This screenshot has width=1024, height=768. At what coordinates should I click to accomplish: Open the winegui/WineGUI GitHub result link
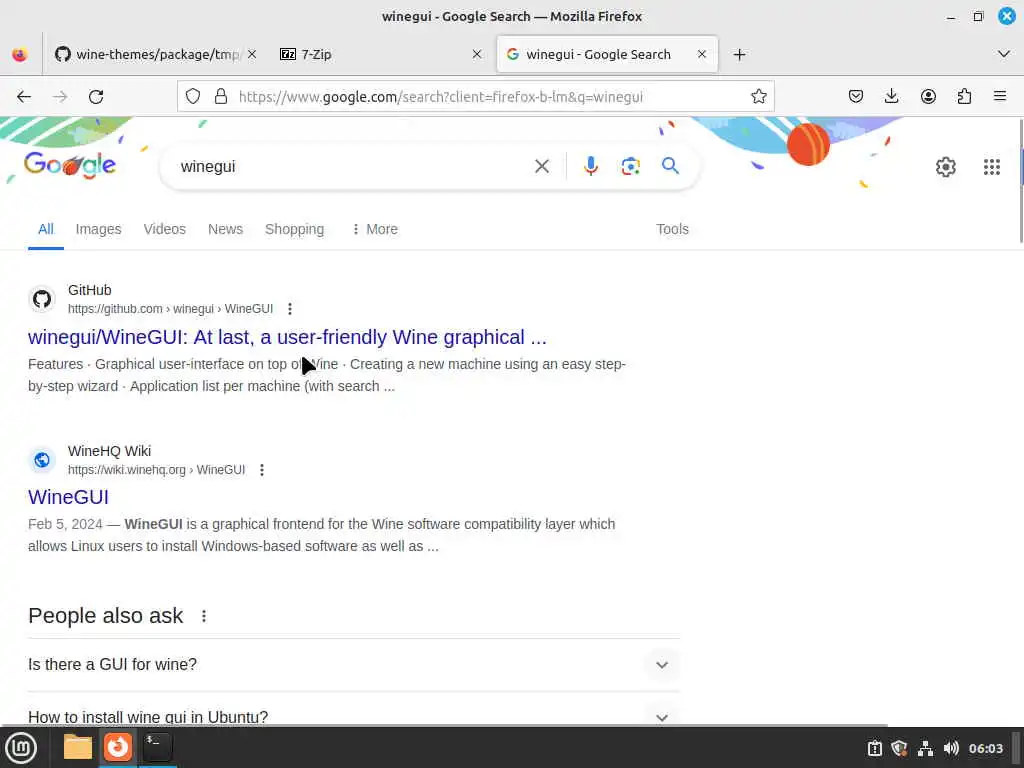click(x=287, y=337)
